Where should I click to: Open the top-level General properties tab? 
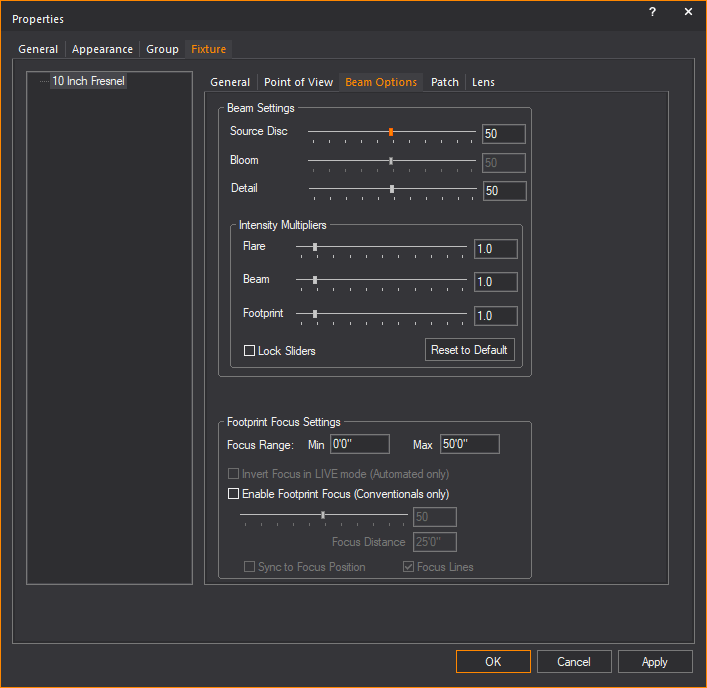tap(38, 49)
